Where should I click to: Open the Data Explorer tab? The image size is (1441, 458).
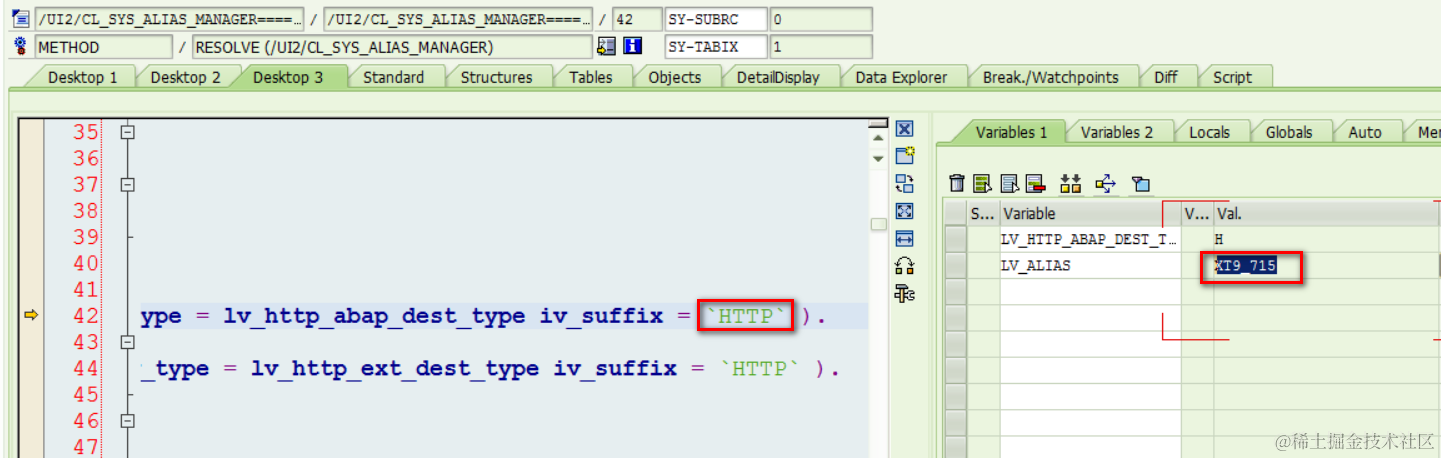[x=901, y=77]
